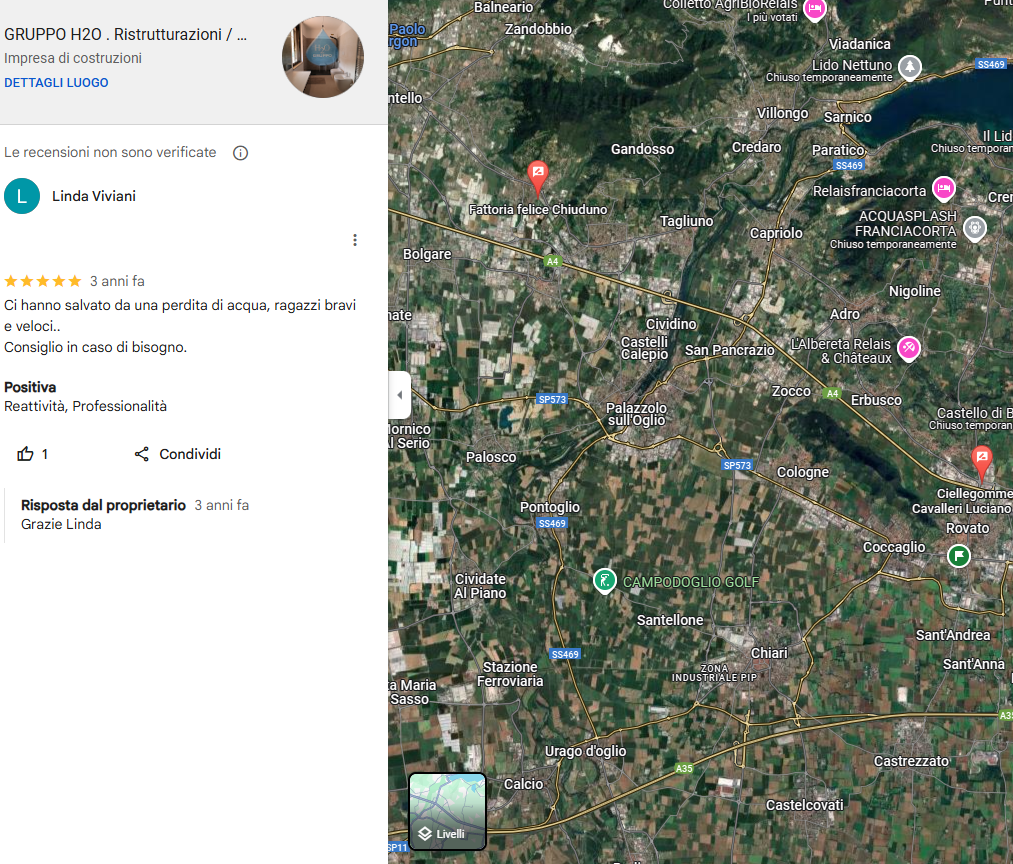Click the Zandobbio town label

tap(538, 29)
